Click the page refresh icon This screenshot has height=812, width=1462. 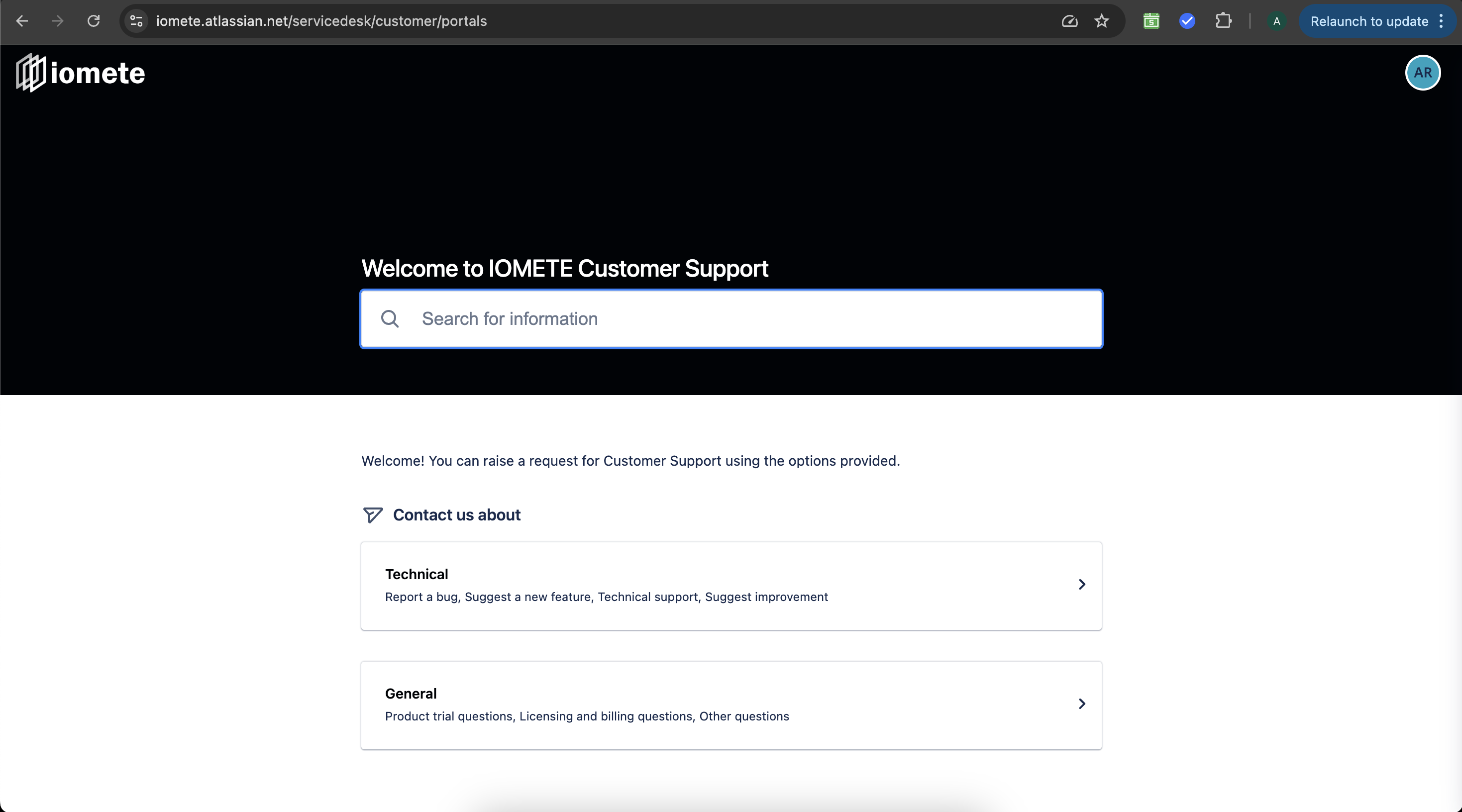(x=95, y=21)
